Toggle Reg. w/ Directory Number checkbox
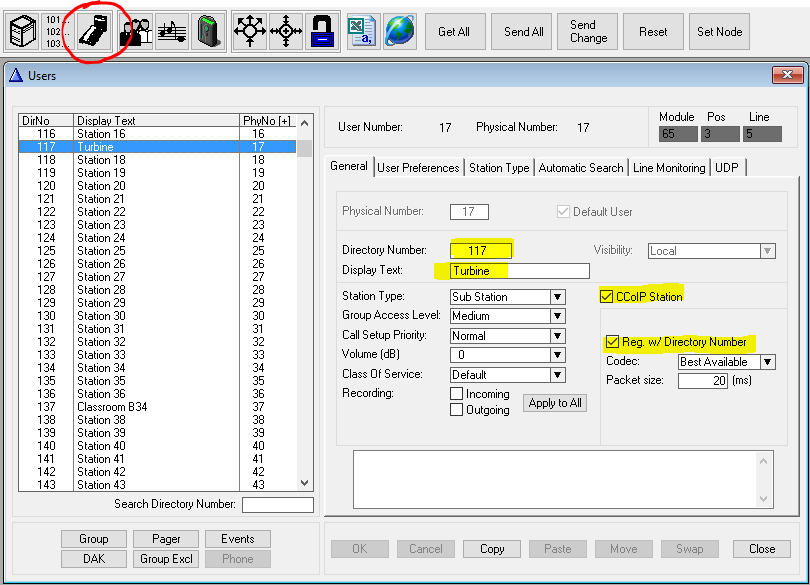The height and width of the screenshot is (585, 810). (x=613, y=342)
